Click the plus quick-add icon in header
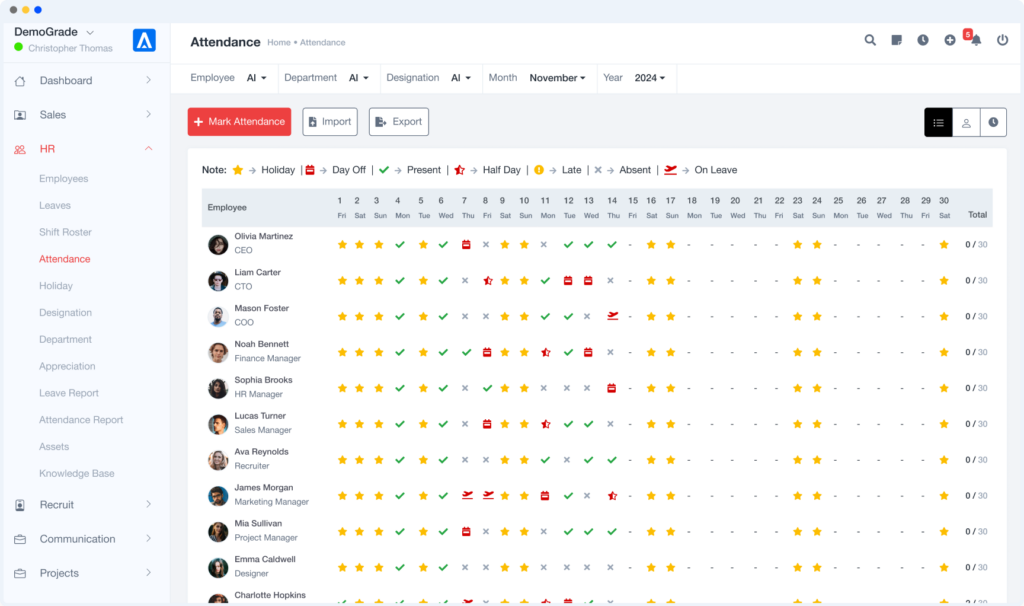The height and width of the screenshot is (606, 1024). click(950, 40)
